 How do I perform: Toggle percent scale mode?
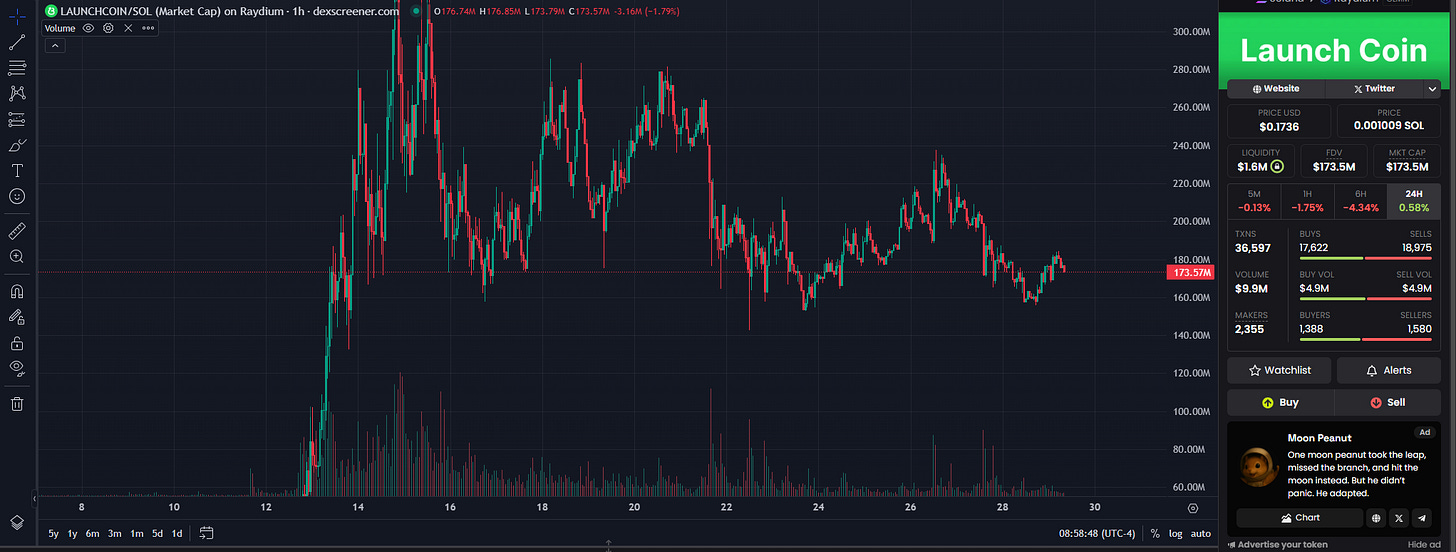(1155, 533)
